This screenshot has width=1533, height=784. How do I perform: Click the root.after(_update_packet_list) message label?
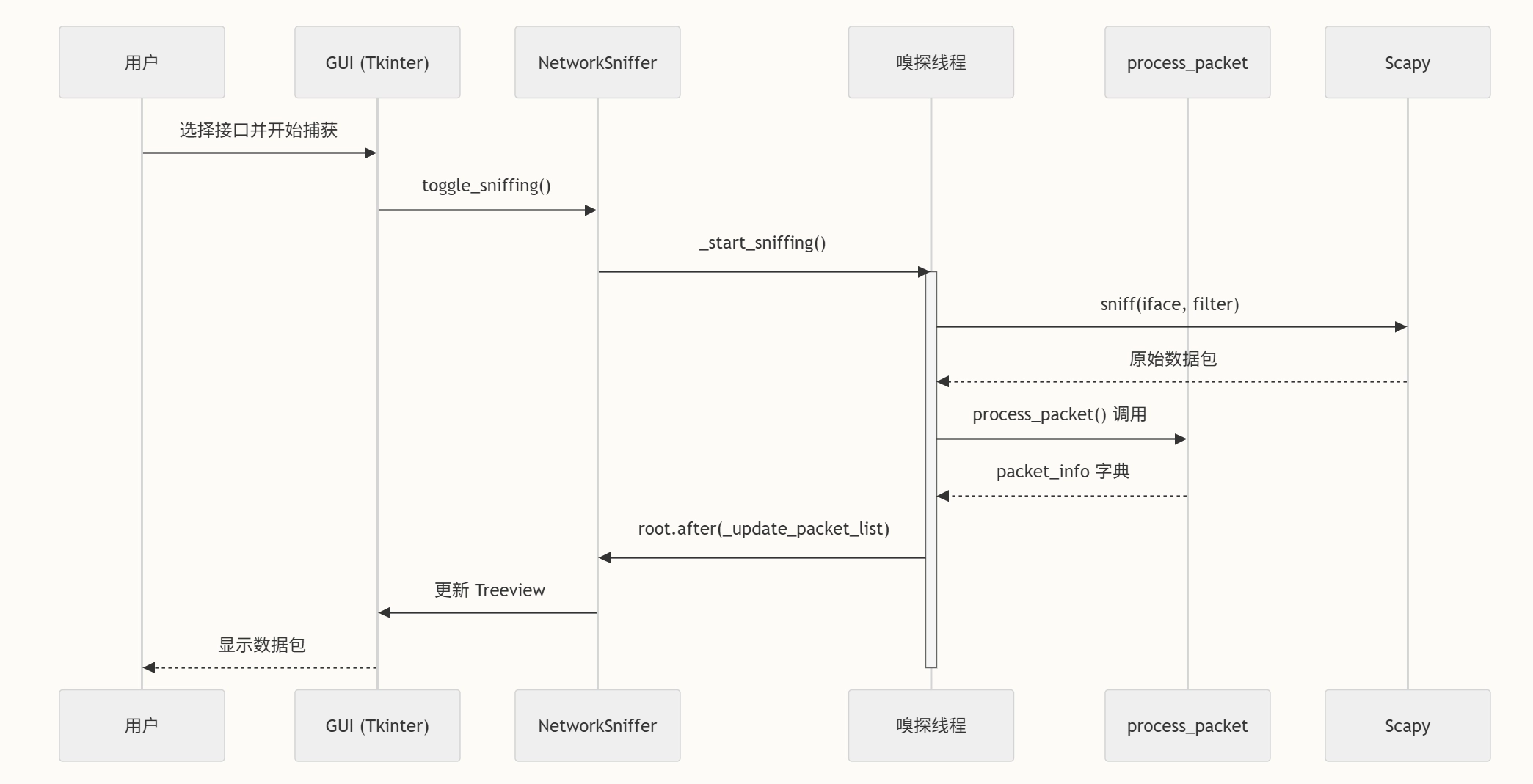tap(763, 529)
